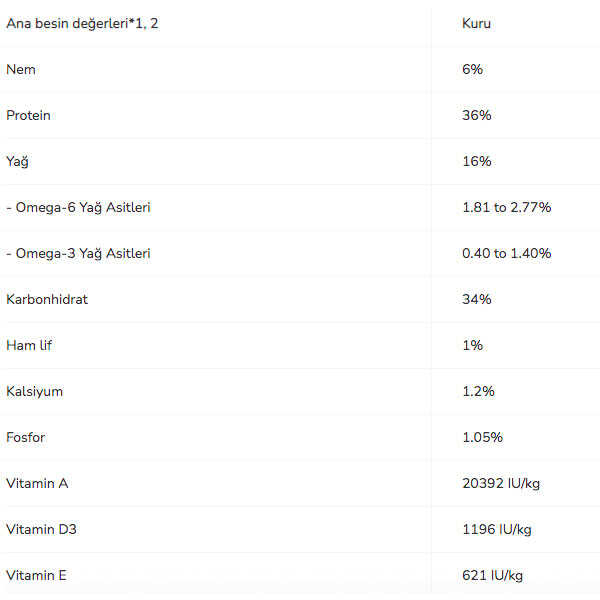The image size is (600, 600).
Task: Select the 1.2% calcium value
Action: (x=478, y=391)
